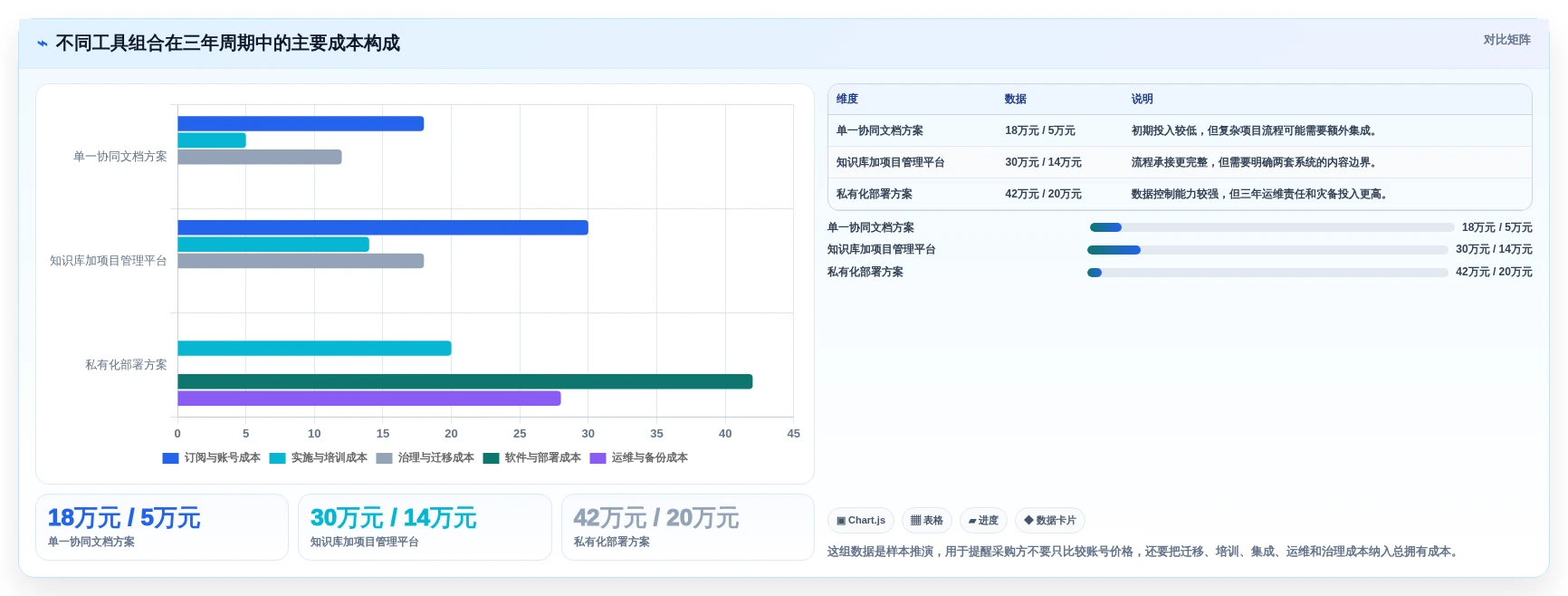Click table cell 30万元 / 14万元
The height and width of the screenshot is (596, 1568).
coord(1043,163)
